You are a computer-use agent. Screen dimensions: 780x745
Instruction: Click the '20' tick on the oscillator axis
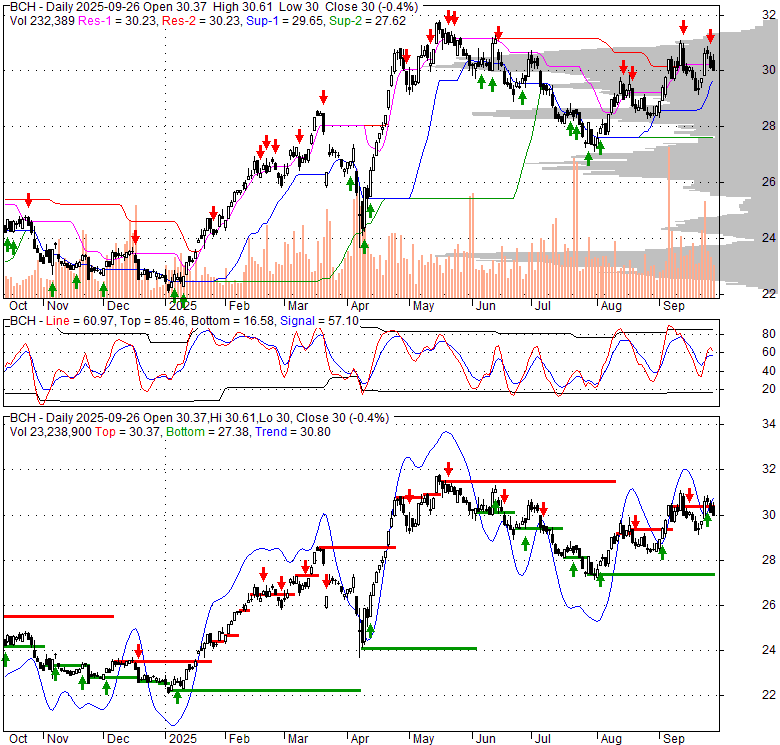[769, 389]
